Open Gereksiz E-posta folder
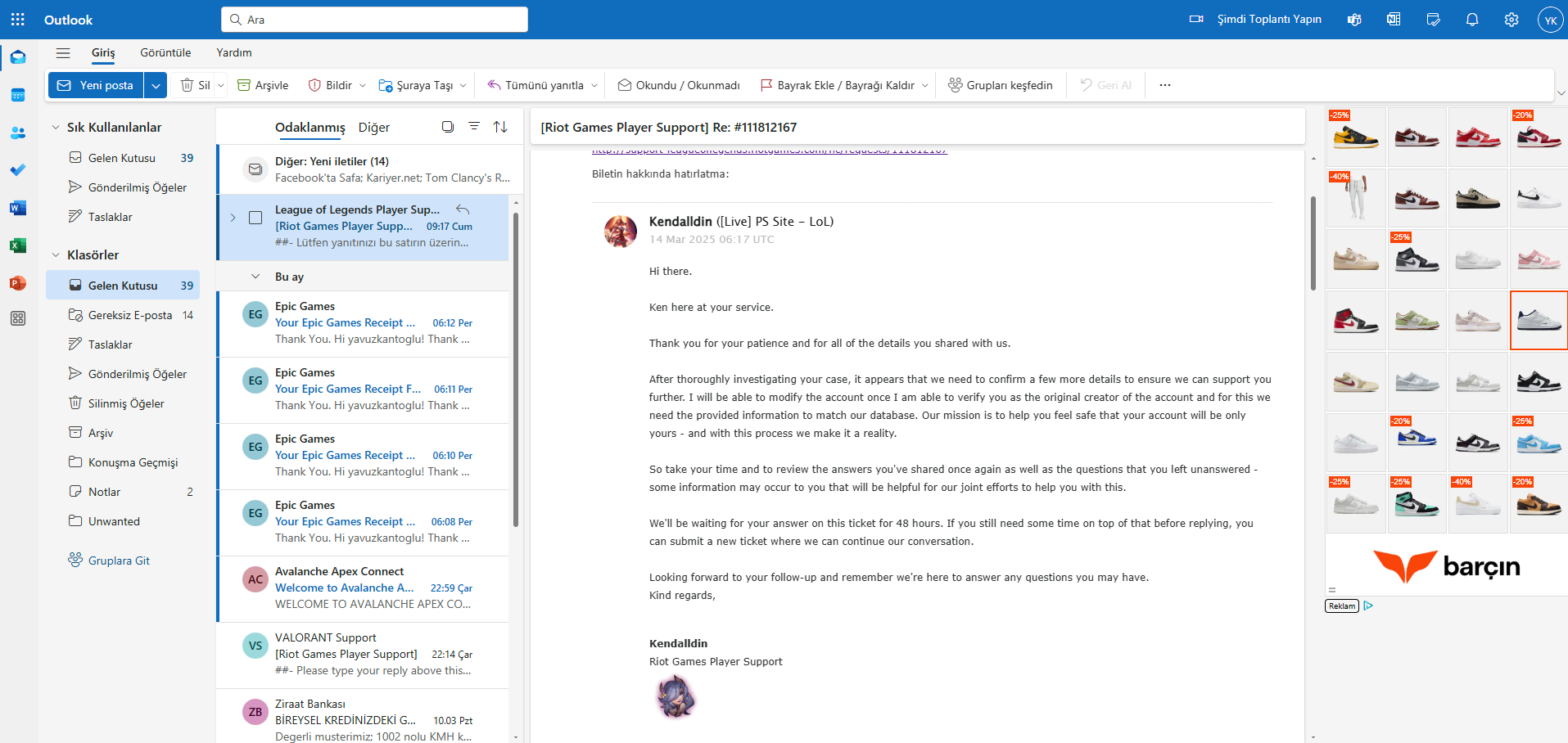 [x=123, y=315]
